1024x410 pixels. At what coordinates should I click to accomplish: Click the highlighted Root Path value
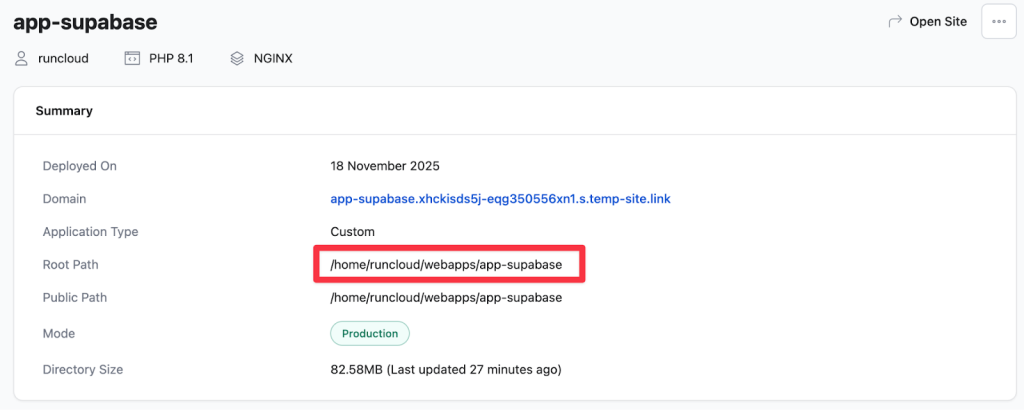coord(446,265)
